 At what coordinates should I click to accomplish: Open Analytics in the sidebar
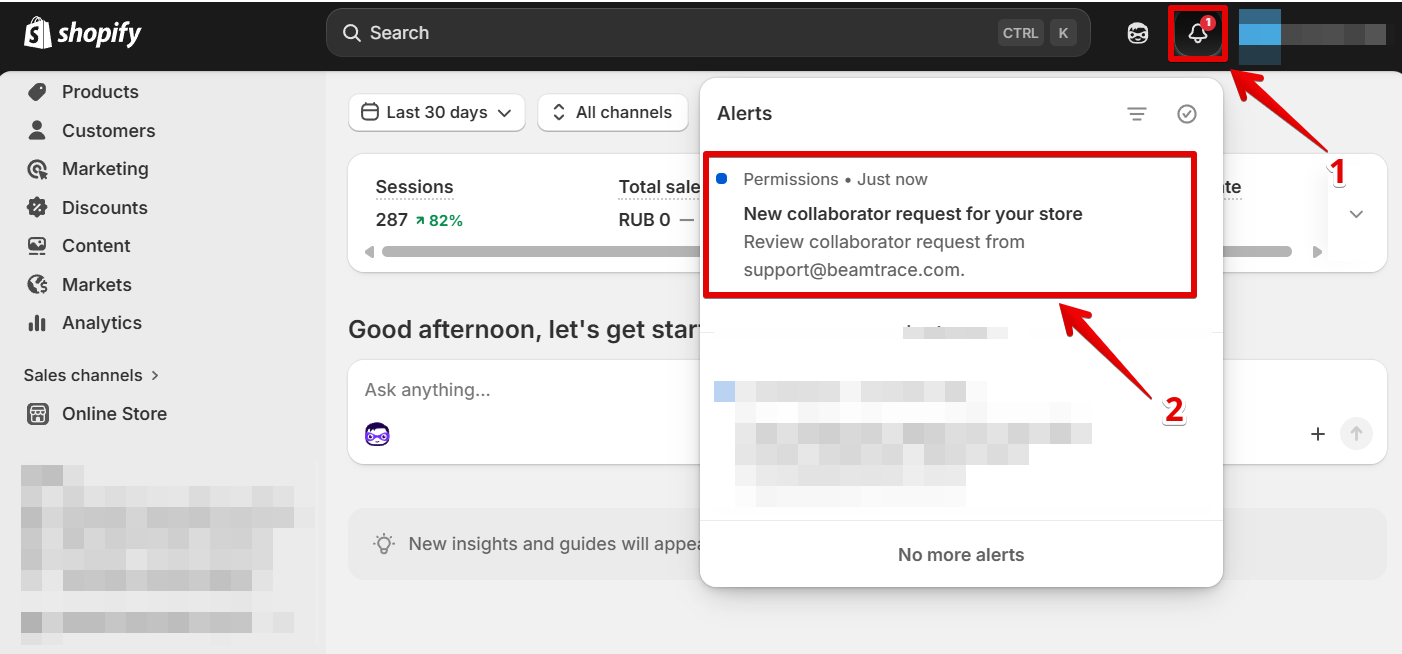[x=102, y=323]
